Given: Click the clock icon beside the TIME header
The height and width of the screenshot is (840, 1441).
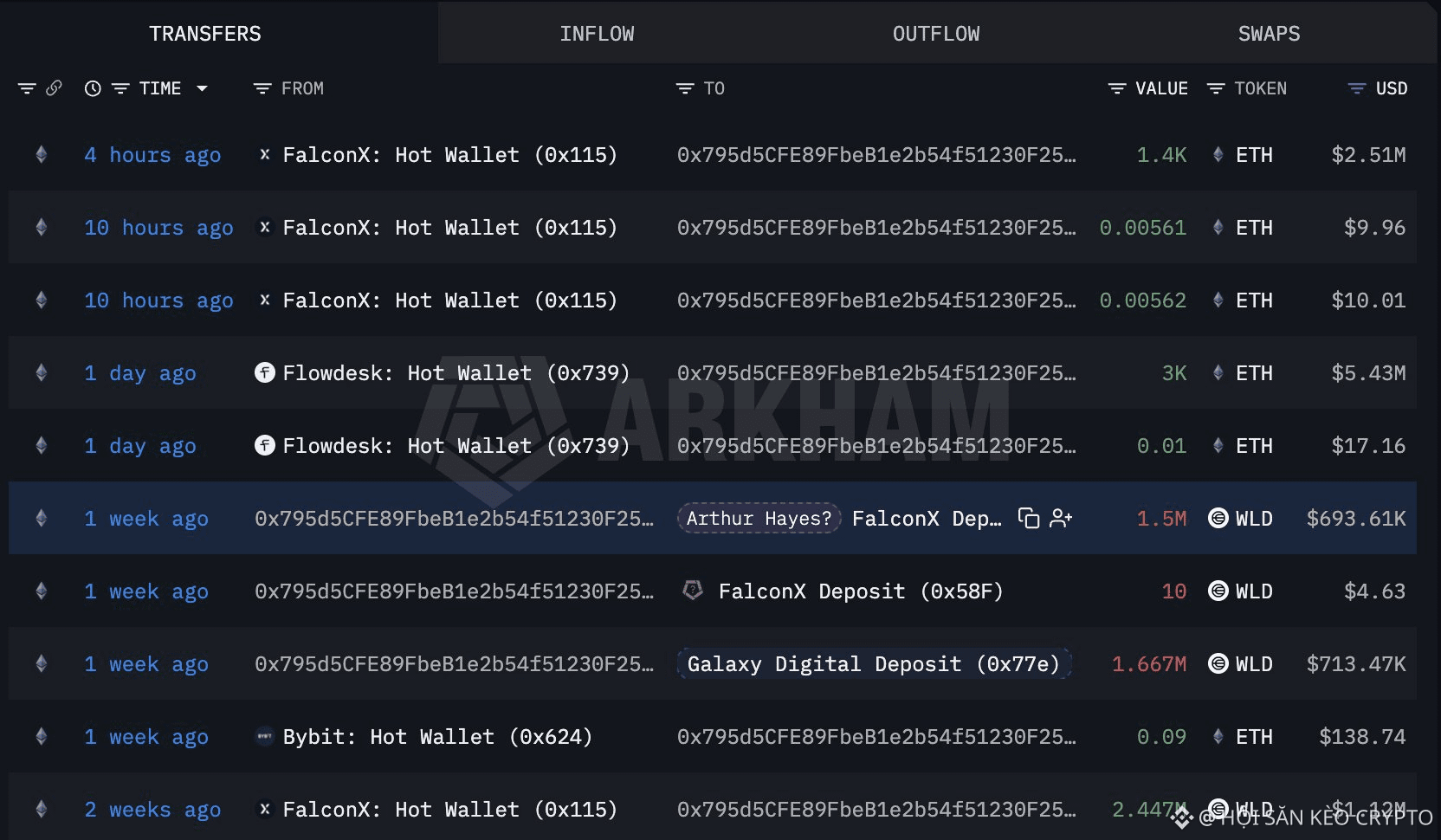Looking at the screenshot, I should (93, 88).
